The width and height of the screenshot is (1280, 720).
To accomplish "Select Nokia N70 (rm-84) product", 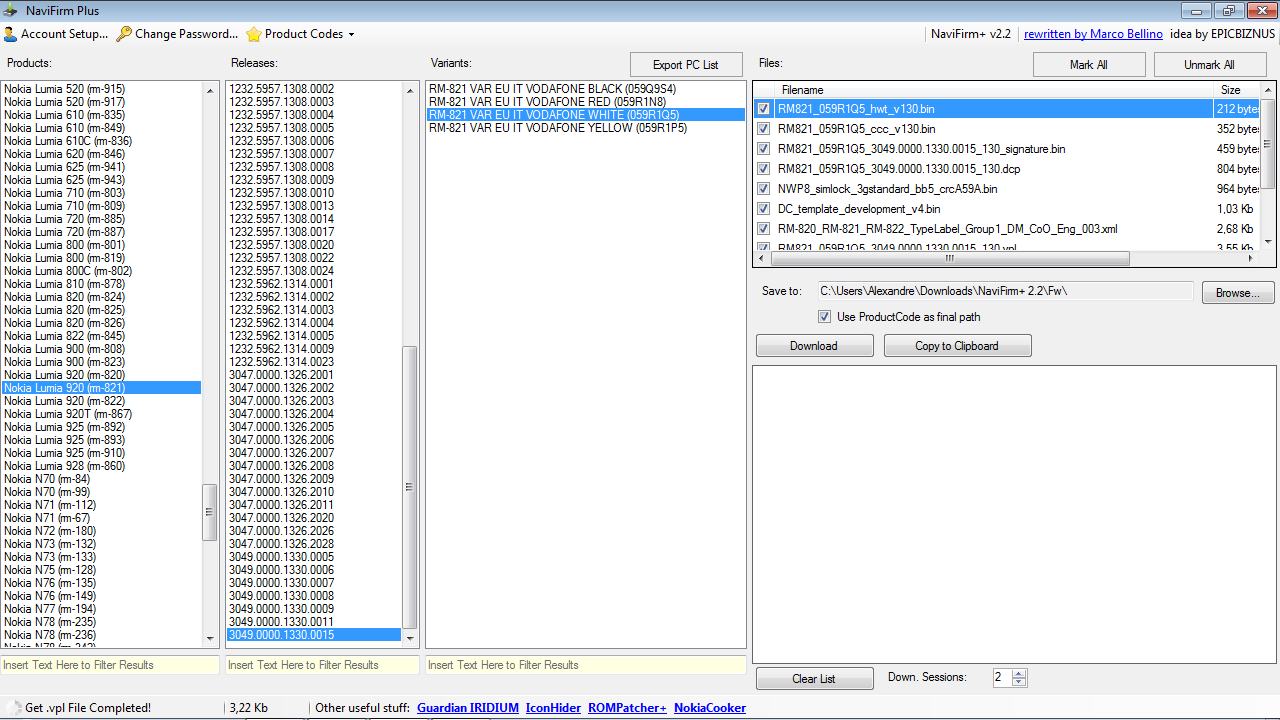I will (x=101, y=479).
